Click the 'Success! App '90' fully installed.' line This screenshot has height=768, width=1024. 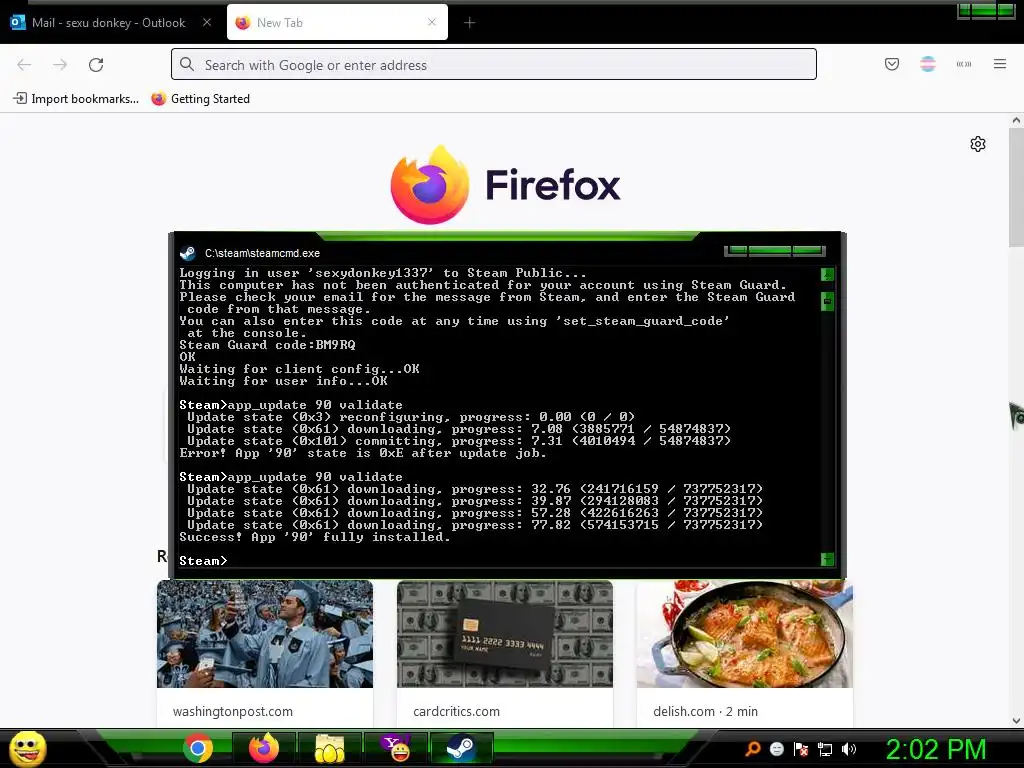point(315,537)
